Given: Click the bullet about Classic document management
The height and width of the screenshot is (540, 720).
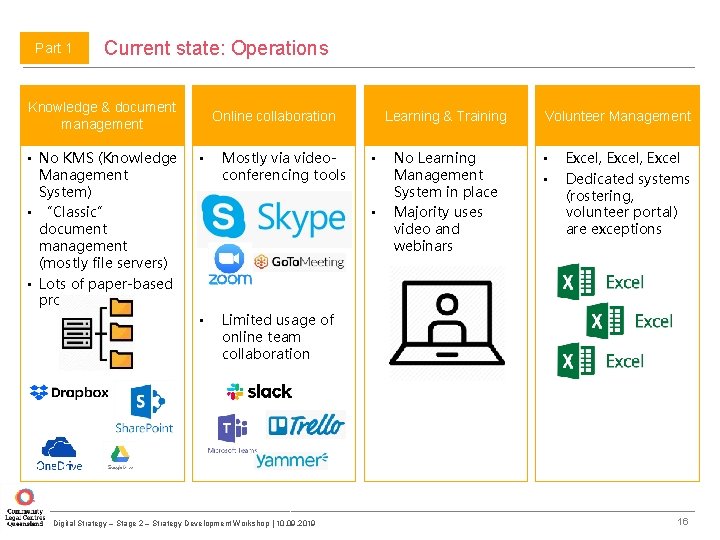Looking at the screenshot, I should (x=103, y=237).
